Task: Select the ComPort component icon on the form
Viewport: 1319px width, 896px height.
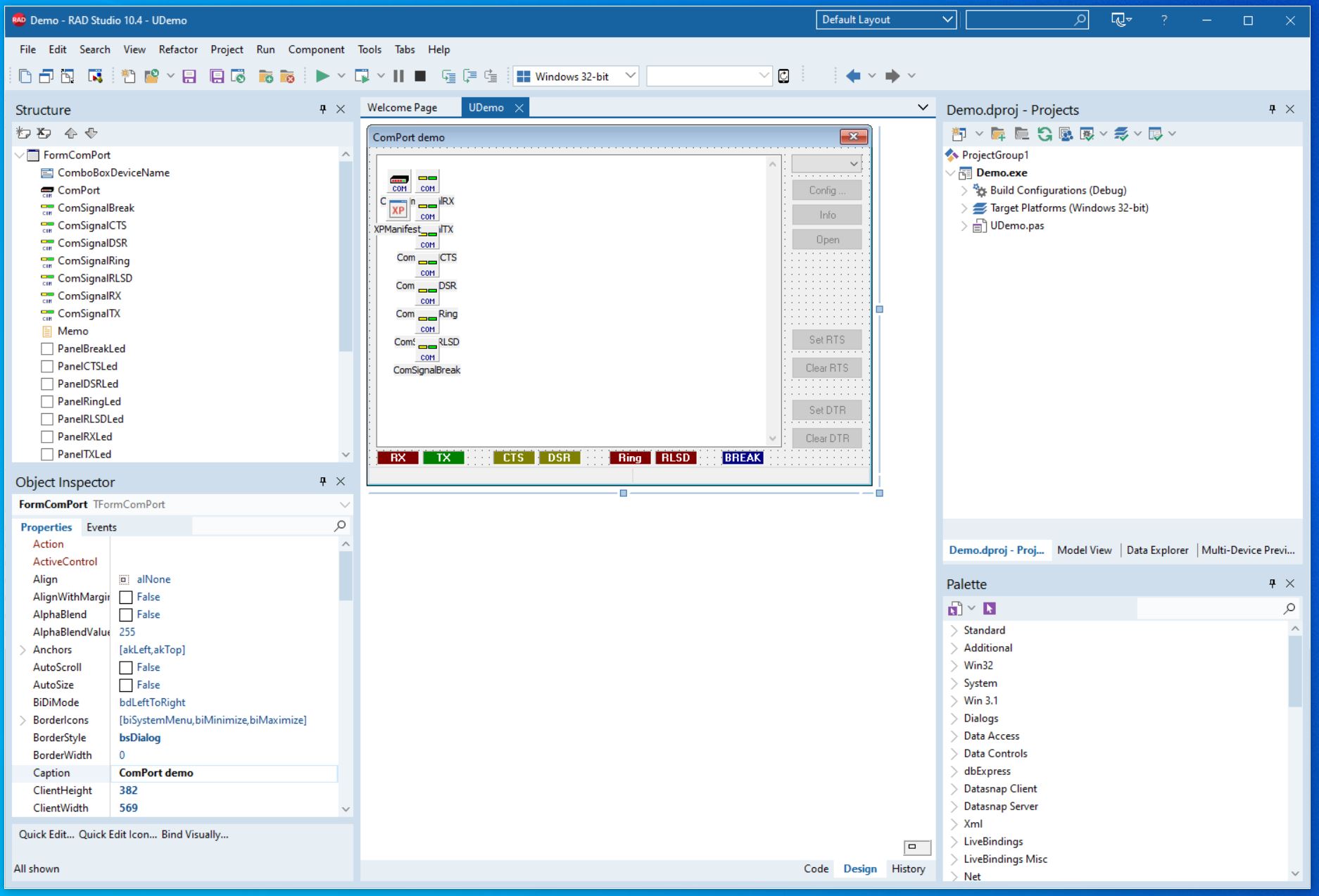Action: 399,182
